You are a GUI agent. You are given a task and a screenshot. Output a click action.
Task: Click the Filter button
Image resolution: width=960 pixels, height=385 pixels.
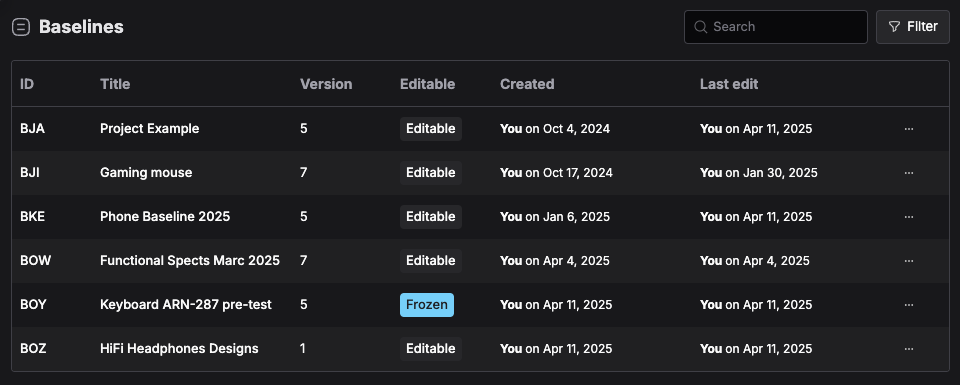(912, 27)
